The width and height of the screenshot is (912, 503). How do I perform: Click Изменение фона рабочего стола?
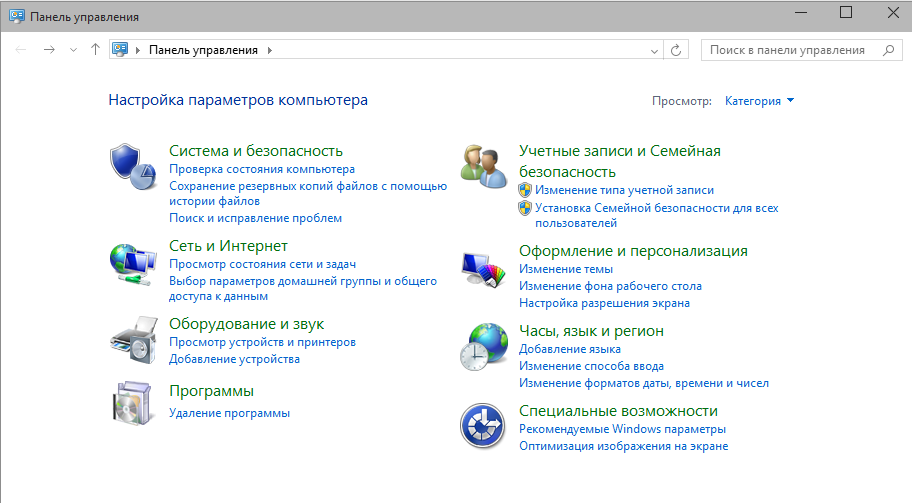click(x=610, y=286)
